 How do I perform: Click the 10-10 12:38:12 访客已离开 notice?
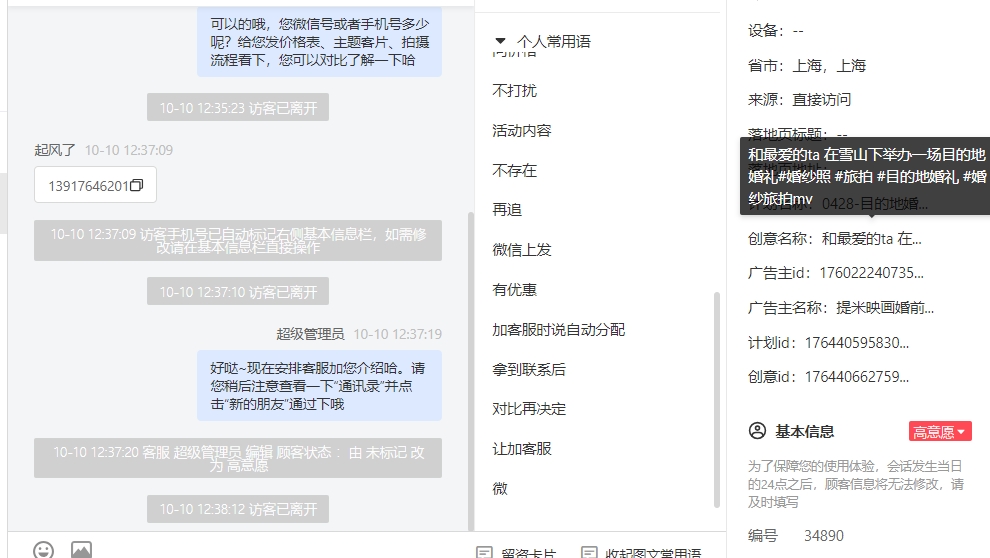pyautogui.click(x=238, y=509)
